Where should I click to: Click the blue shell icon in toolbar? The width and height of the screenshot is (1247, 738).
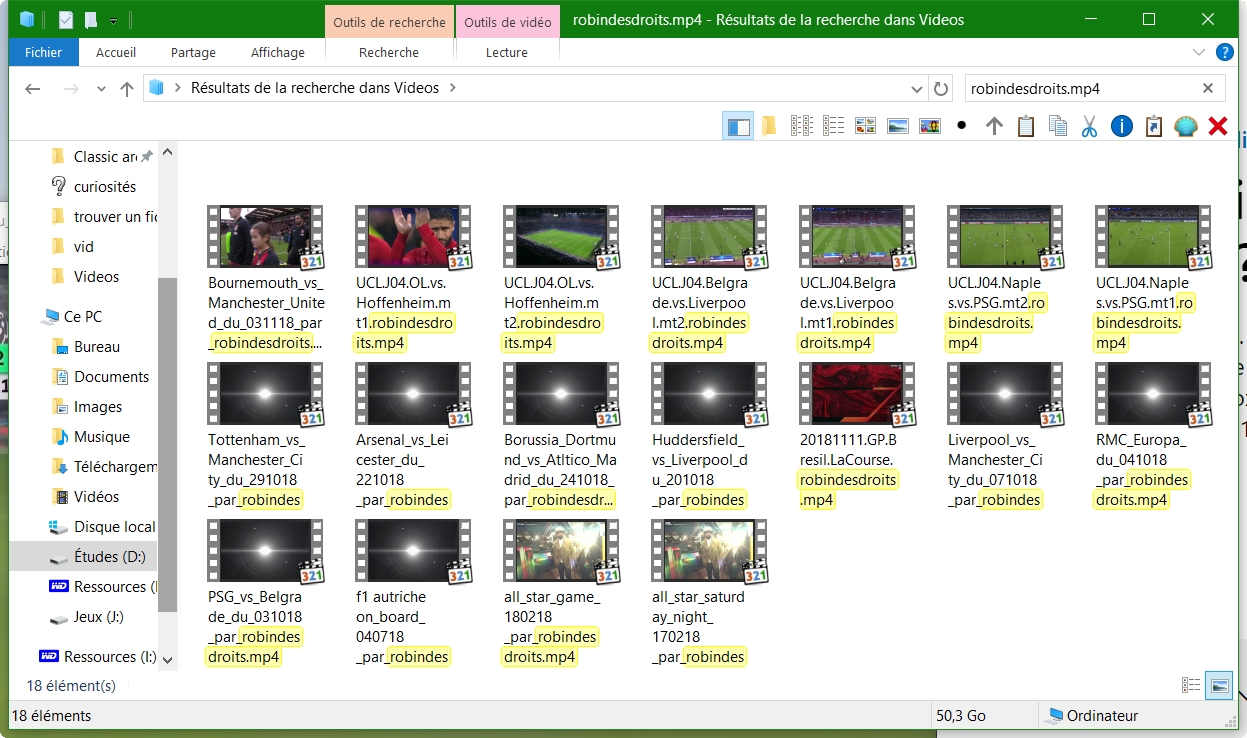coord(1185,126)
